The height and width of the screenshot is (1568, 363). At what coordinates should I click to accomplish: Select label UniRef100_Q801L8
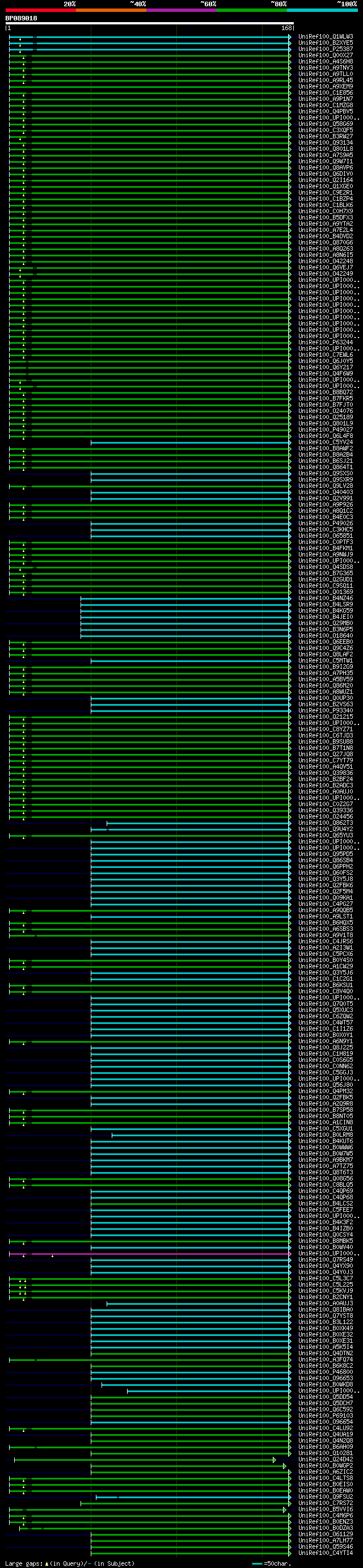(325, 149)
